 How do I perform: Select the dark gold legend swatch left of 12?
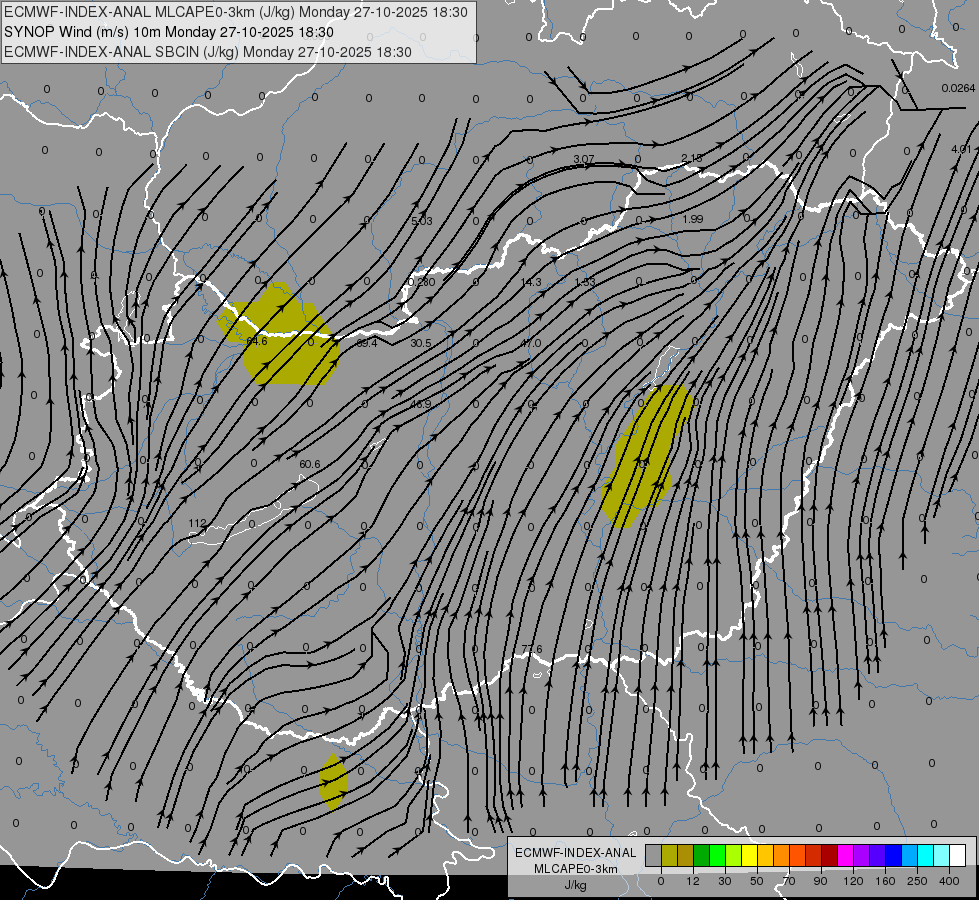tap(686, 855)
